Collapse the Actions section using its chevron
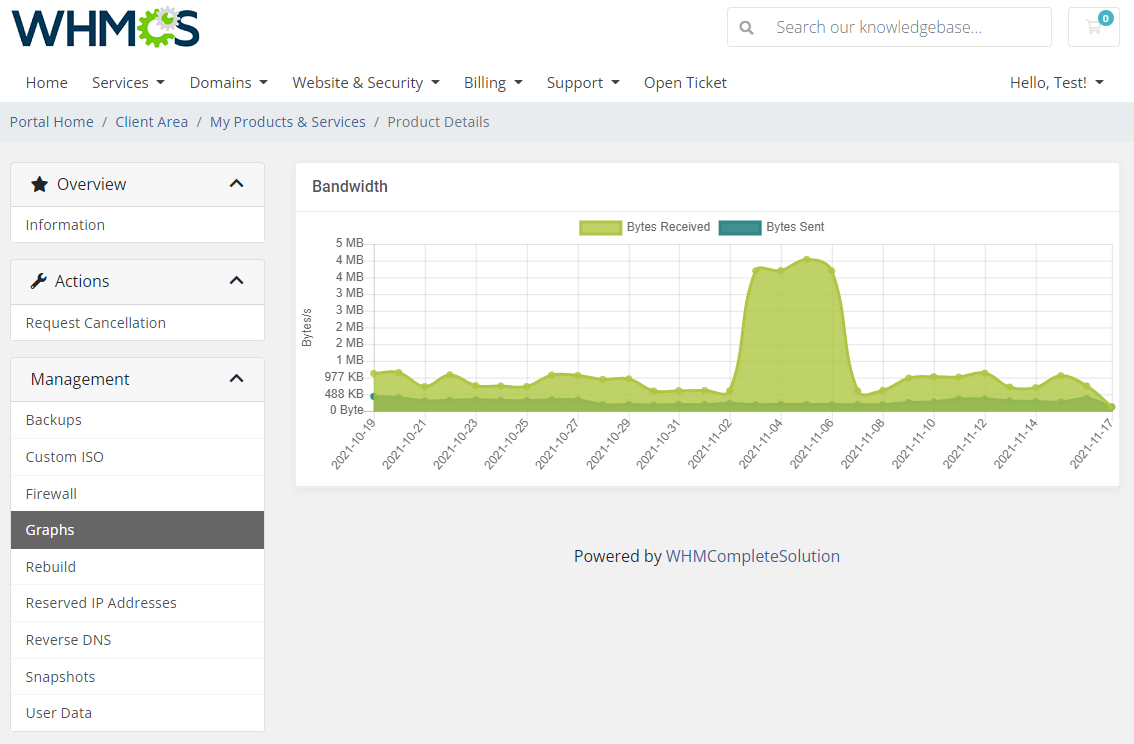The height and width of the screenshot is (744, 1134). pyautogui.click(x=237, y=280)
